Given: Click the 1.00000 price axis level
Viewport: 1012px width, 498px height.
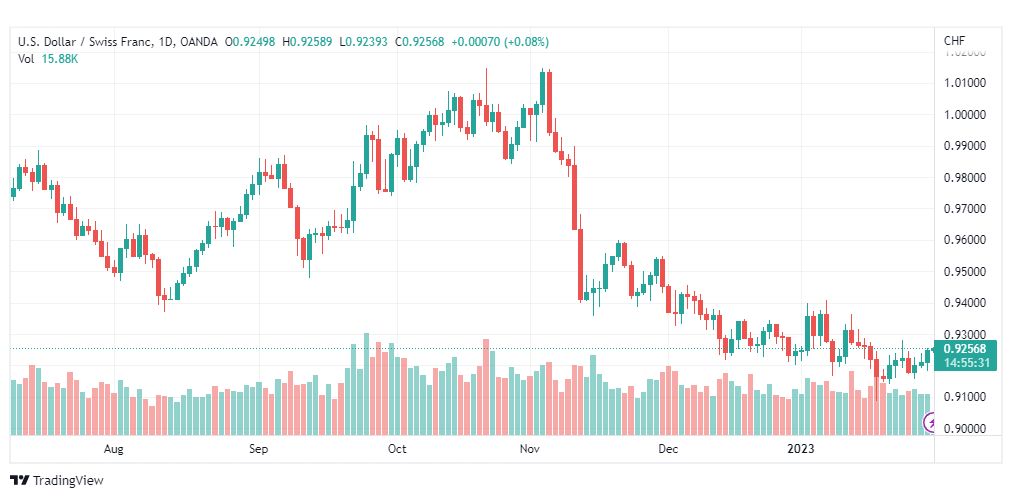Looking at the screenshot, I should pos(964,114).
